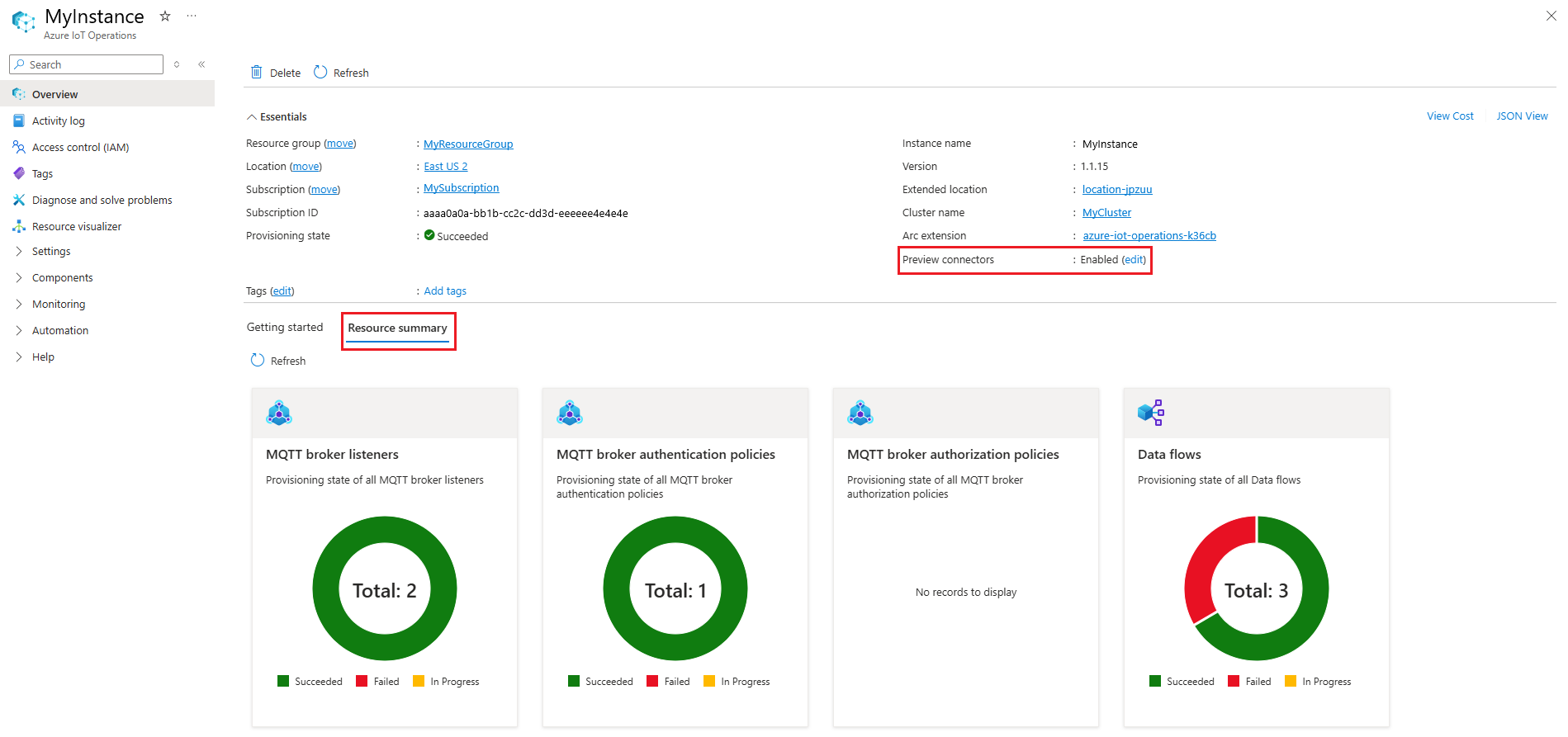Close the MyInstance blade
1568x737 pixels.
[x=1551, y=16]
